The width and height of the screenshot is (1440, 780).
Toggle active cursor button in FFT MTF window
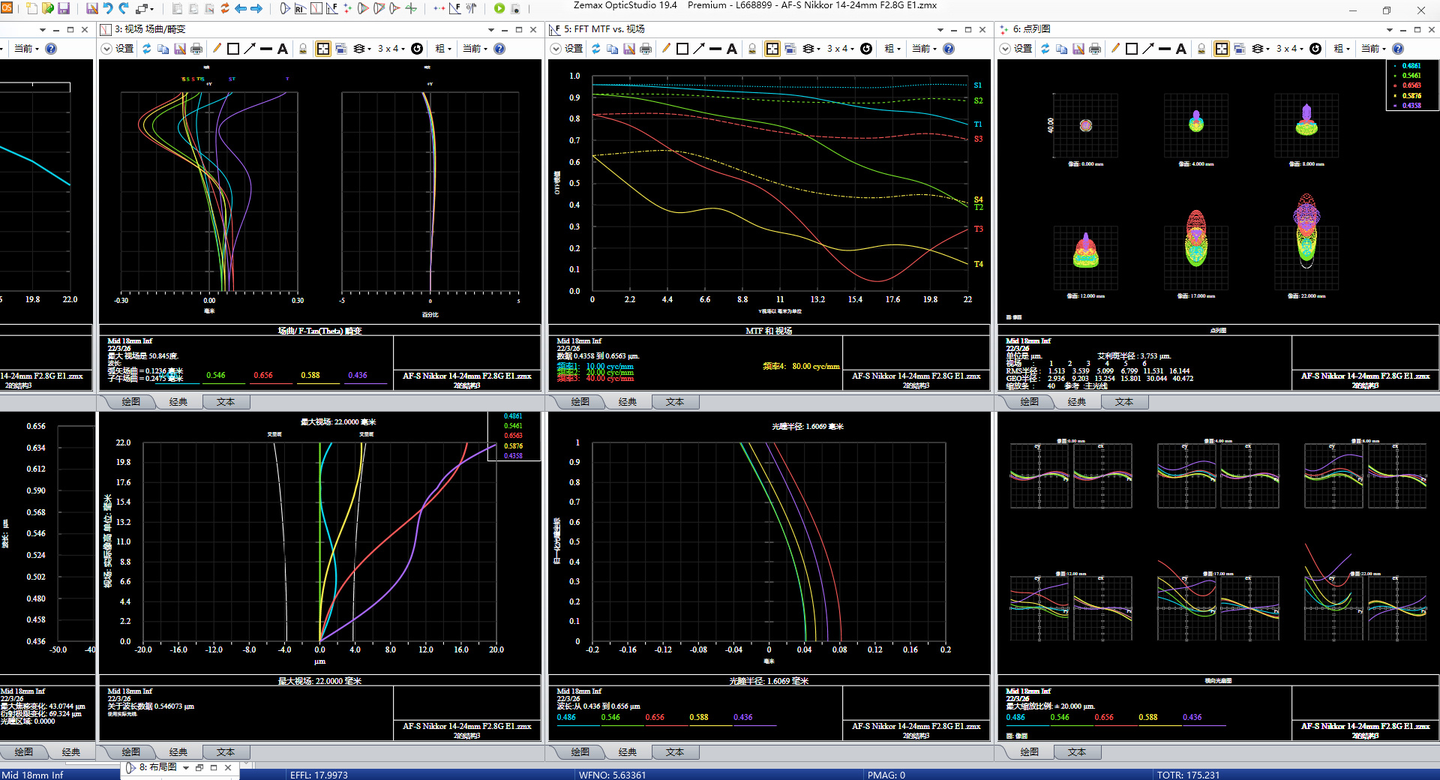[773, 49]
